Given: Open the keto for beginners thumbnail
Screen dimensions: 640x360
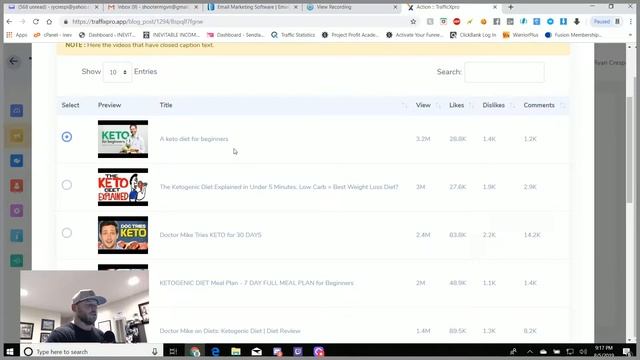Looking at the screenshot, I should point(123,139).
